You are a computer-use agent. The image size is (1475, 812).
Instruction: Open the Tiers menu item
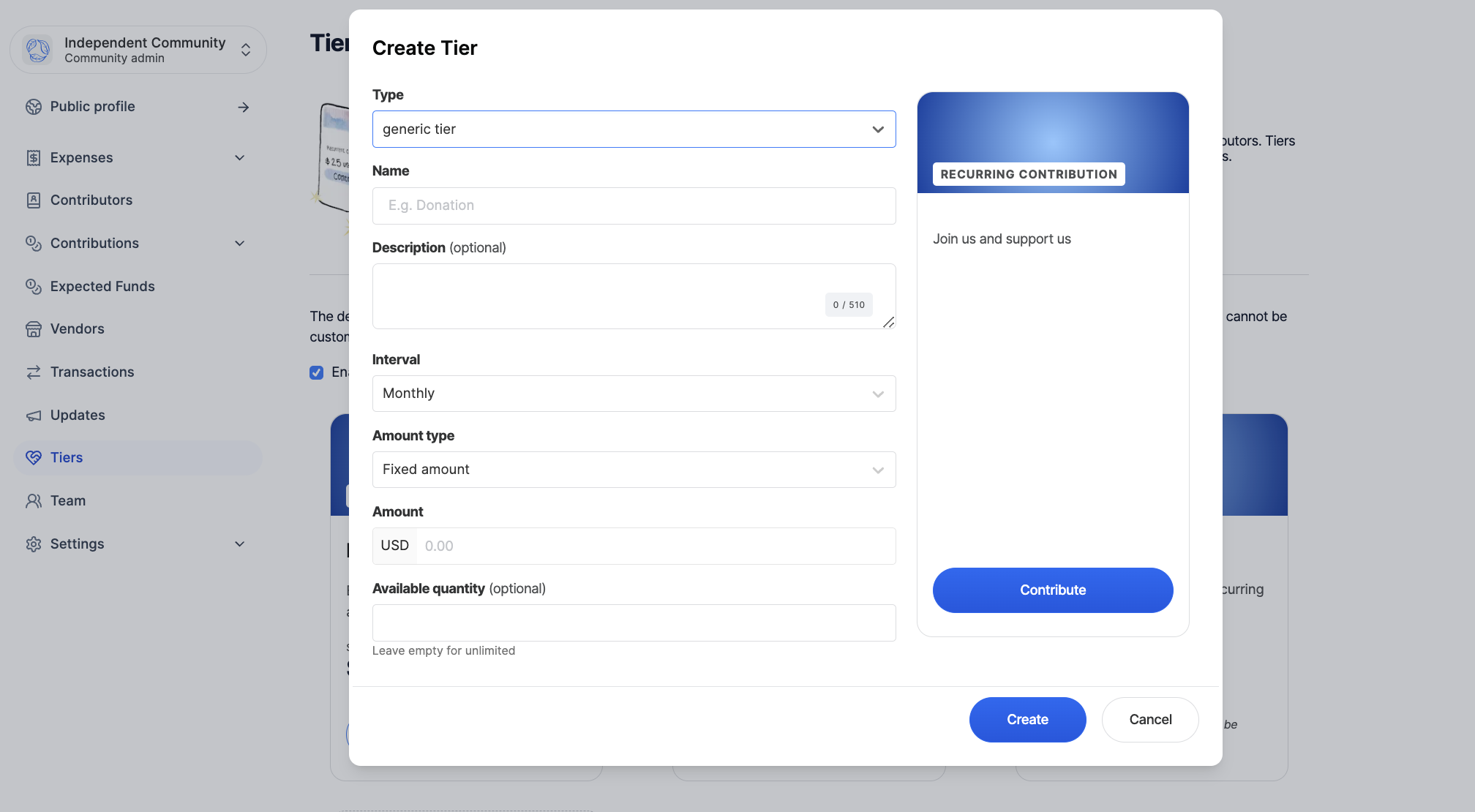(x=66, y=458)
